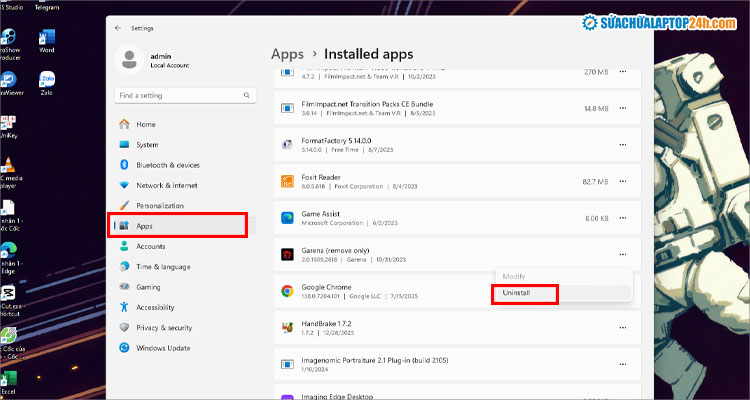The width and height of the screenshot is (750, 400).
Task: Open Privacy & security settings
Action: point(163,327)
